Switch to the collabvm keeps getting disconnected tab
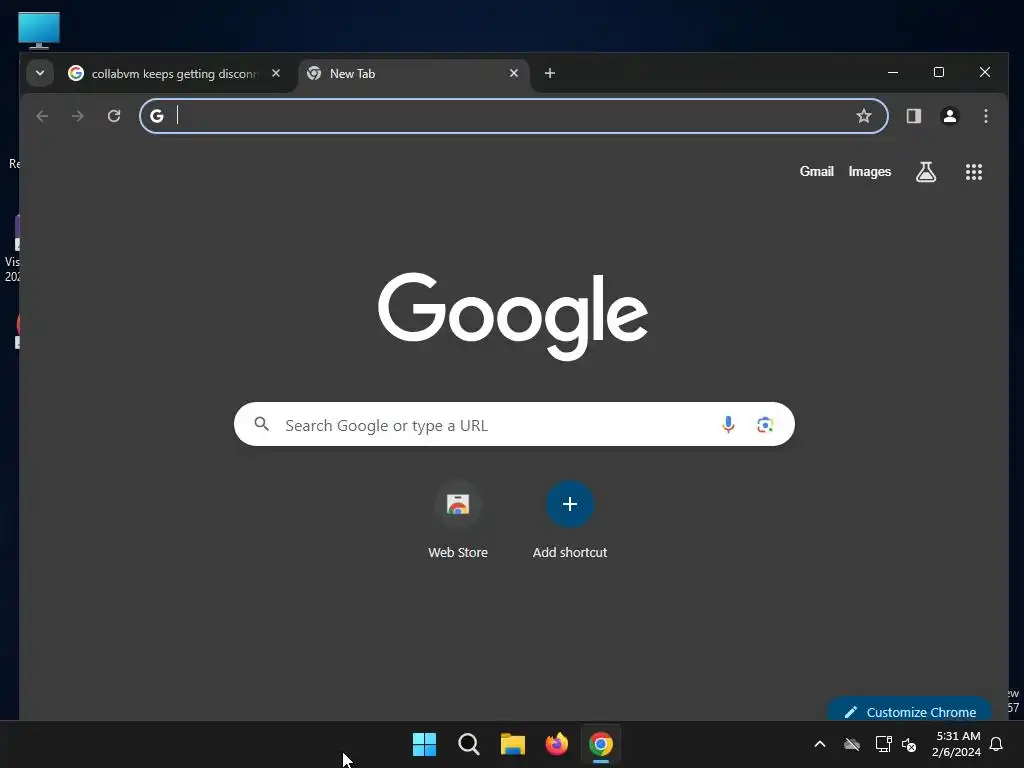 click(175, 74)
